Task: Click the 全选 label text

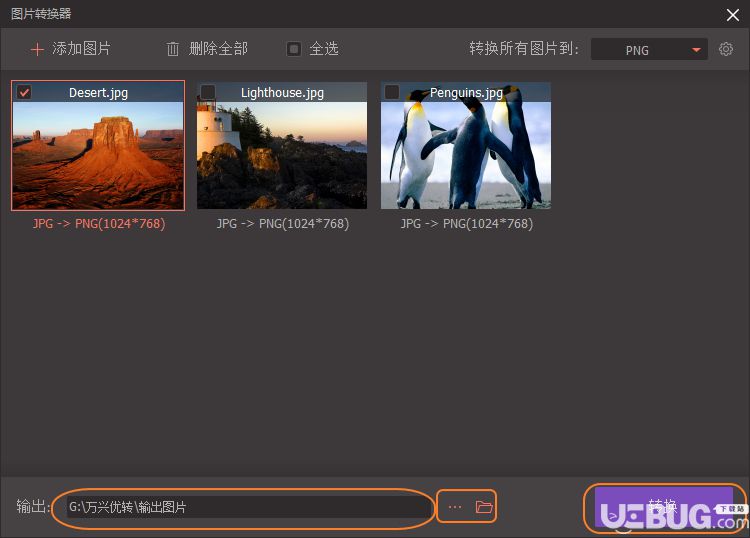Action: coord(324,49)
